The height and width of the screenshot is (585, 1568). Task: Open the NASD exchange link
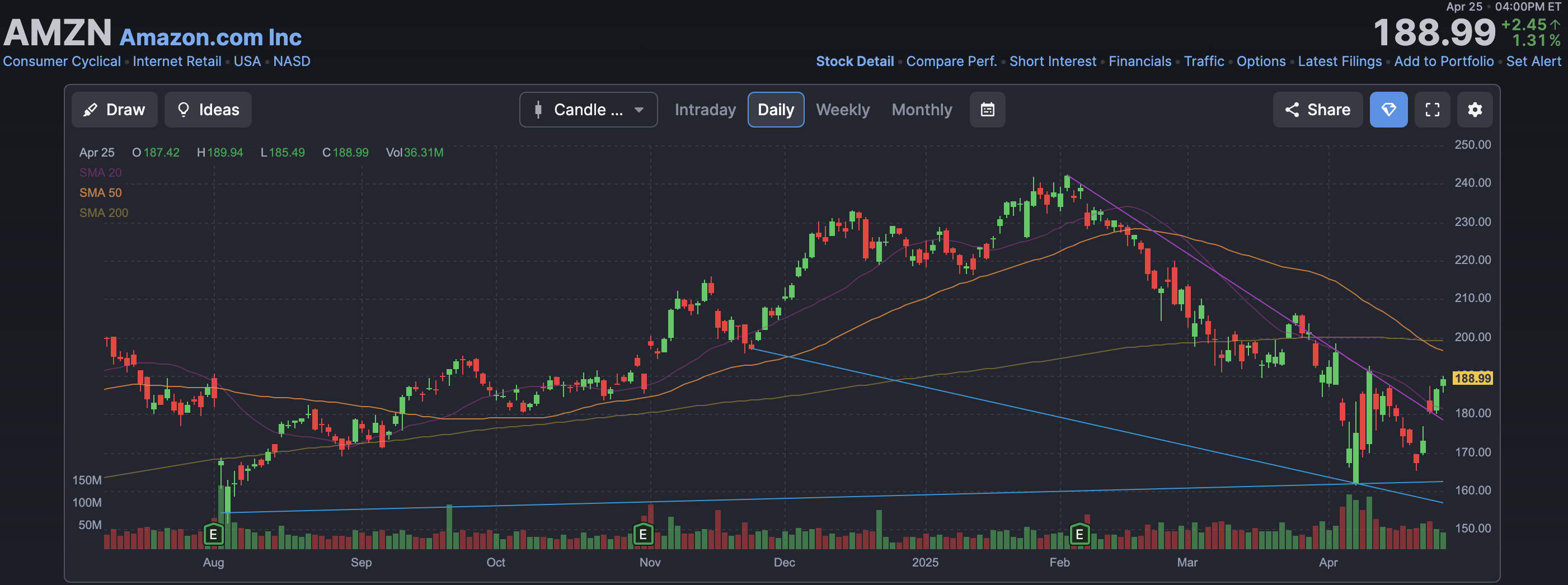[x=292, y=62]
